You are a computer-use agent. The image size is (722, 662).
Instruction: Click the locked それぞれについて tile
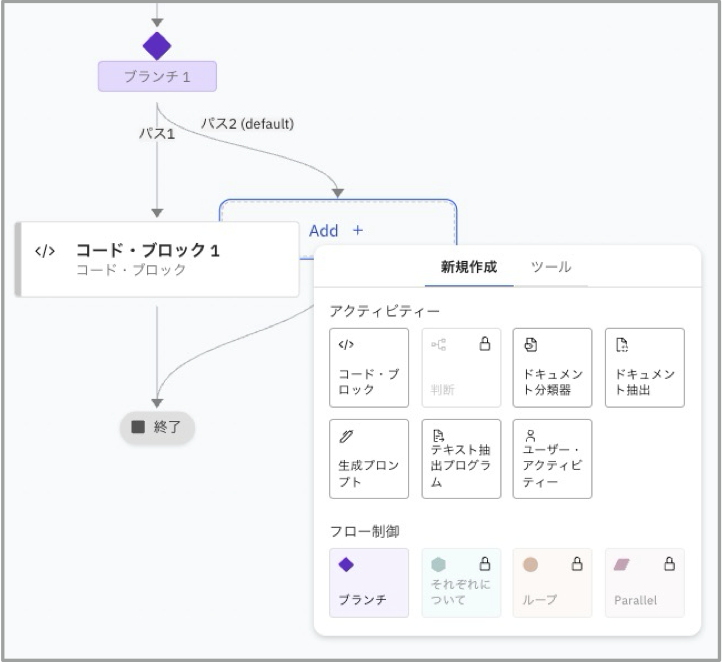pyautogui.click(x=461, y=583)
